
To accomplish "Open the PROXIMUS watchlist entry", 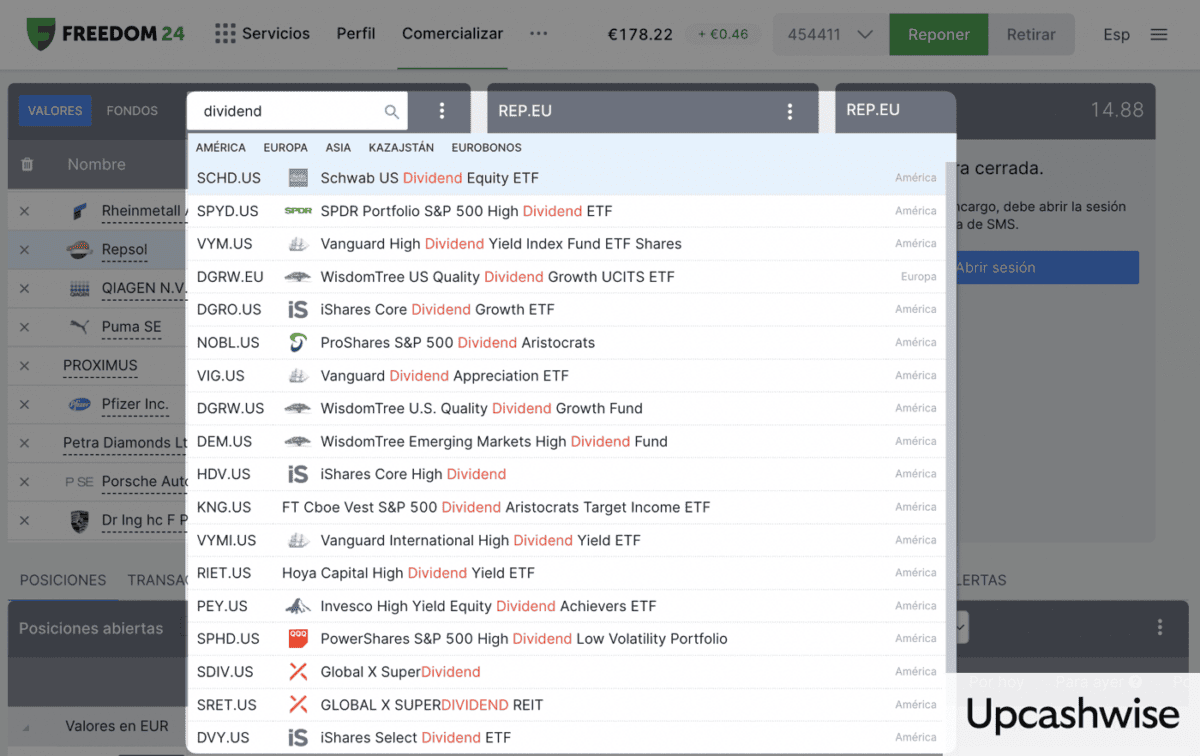I will tap(100, 366).
